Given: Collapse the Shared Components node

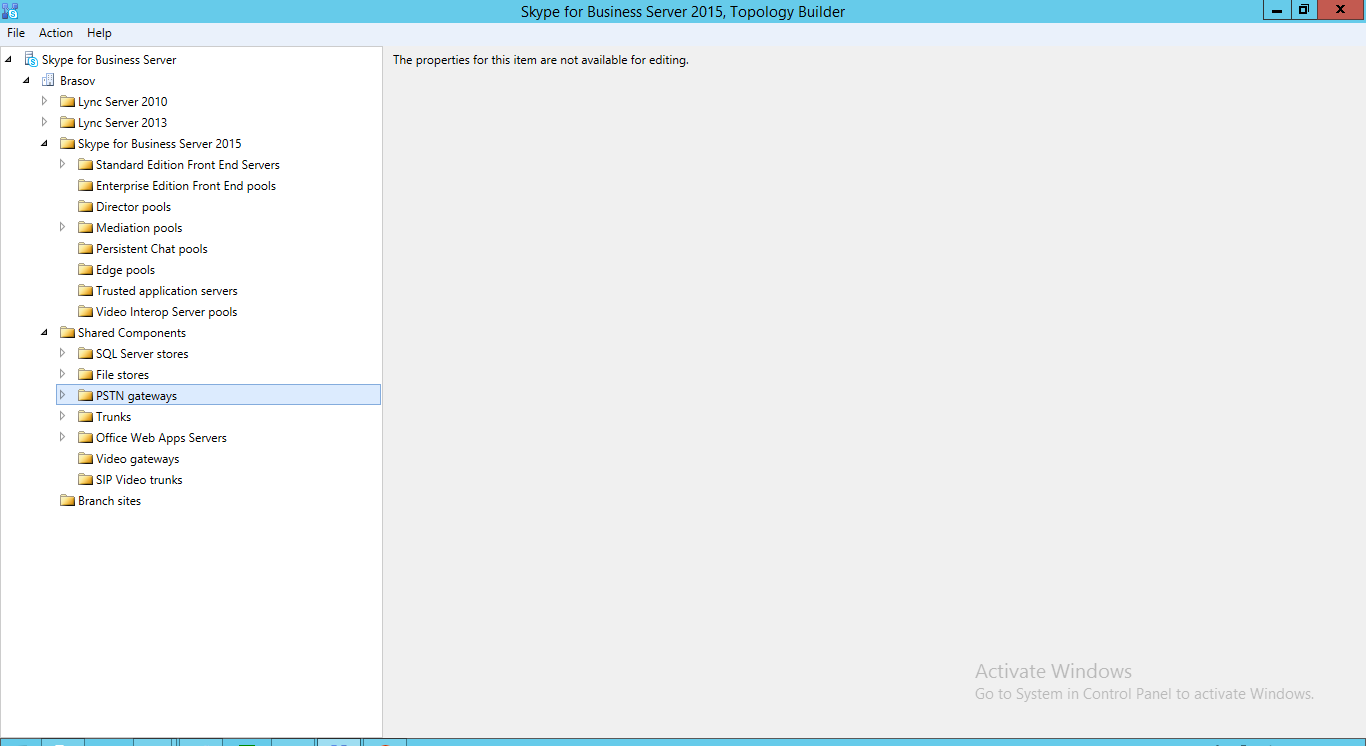Looking at the screenshot, I should (x=45, y=333).
